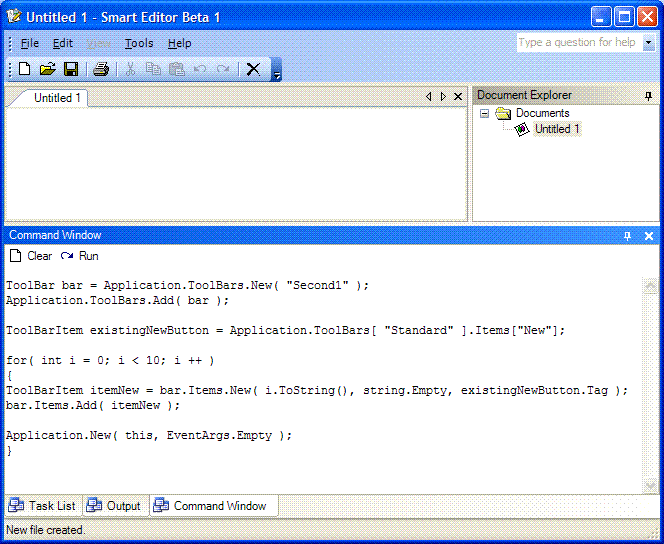The image size is (664, 544).
Task: Click the Delete X icon in toolbar
Action: (253, 69)
